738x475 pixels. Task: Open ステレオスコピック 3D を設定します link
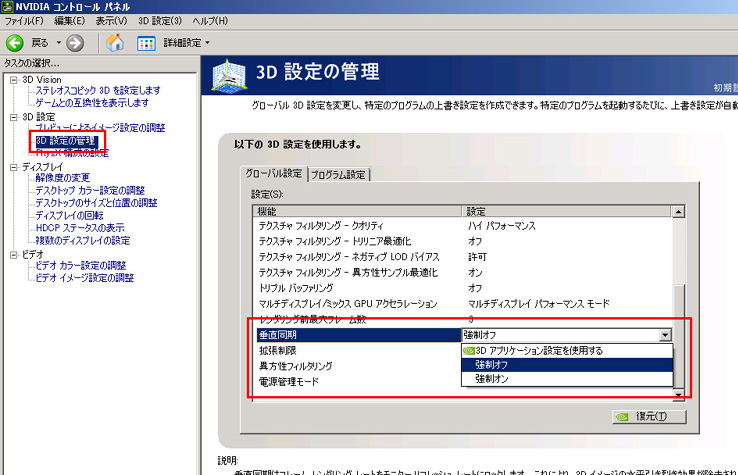(x=98, y=90)
